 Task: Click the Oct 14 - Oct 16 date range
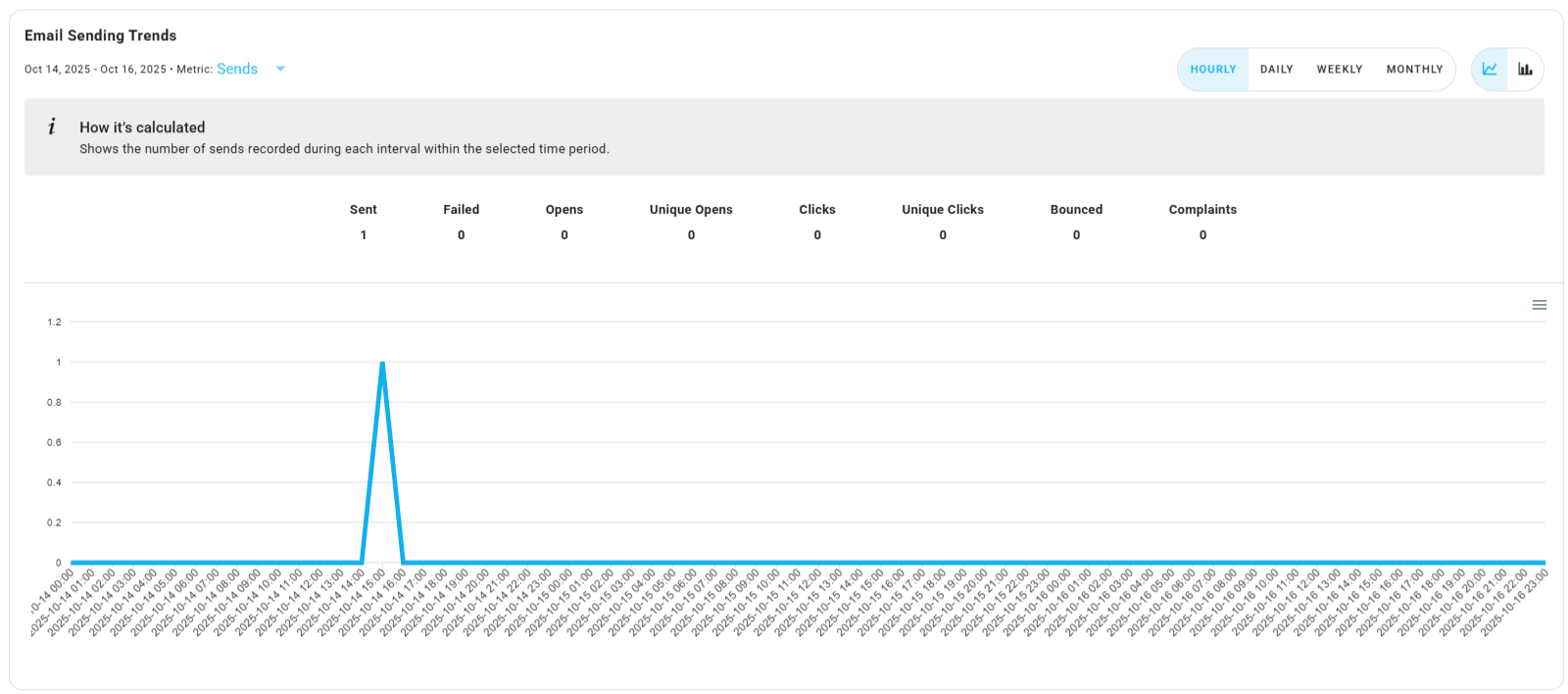tap(95, 70)
